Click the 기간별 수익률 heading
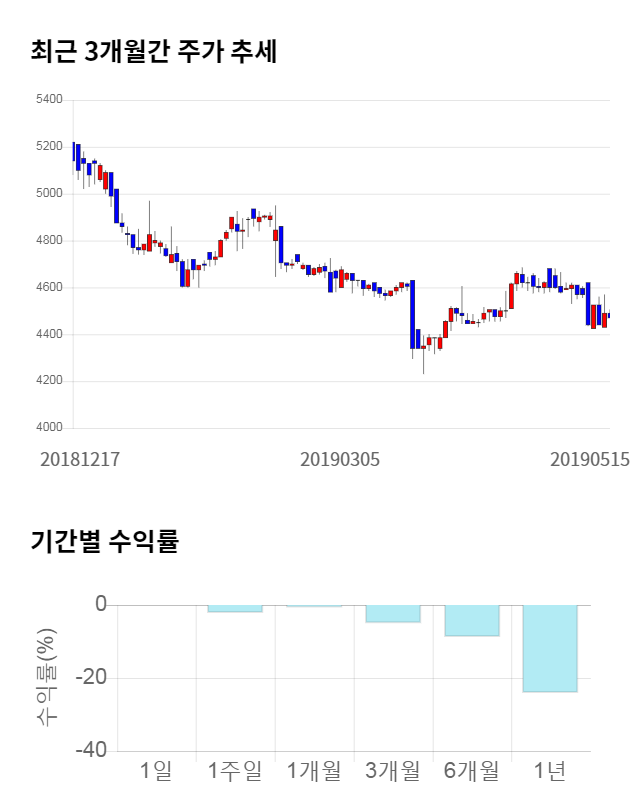This screenshot has width=640, height=810. click(x=105, y=541)
